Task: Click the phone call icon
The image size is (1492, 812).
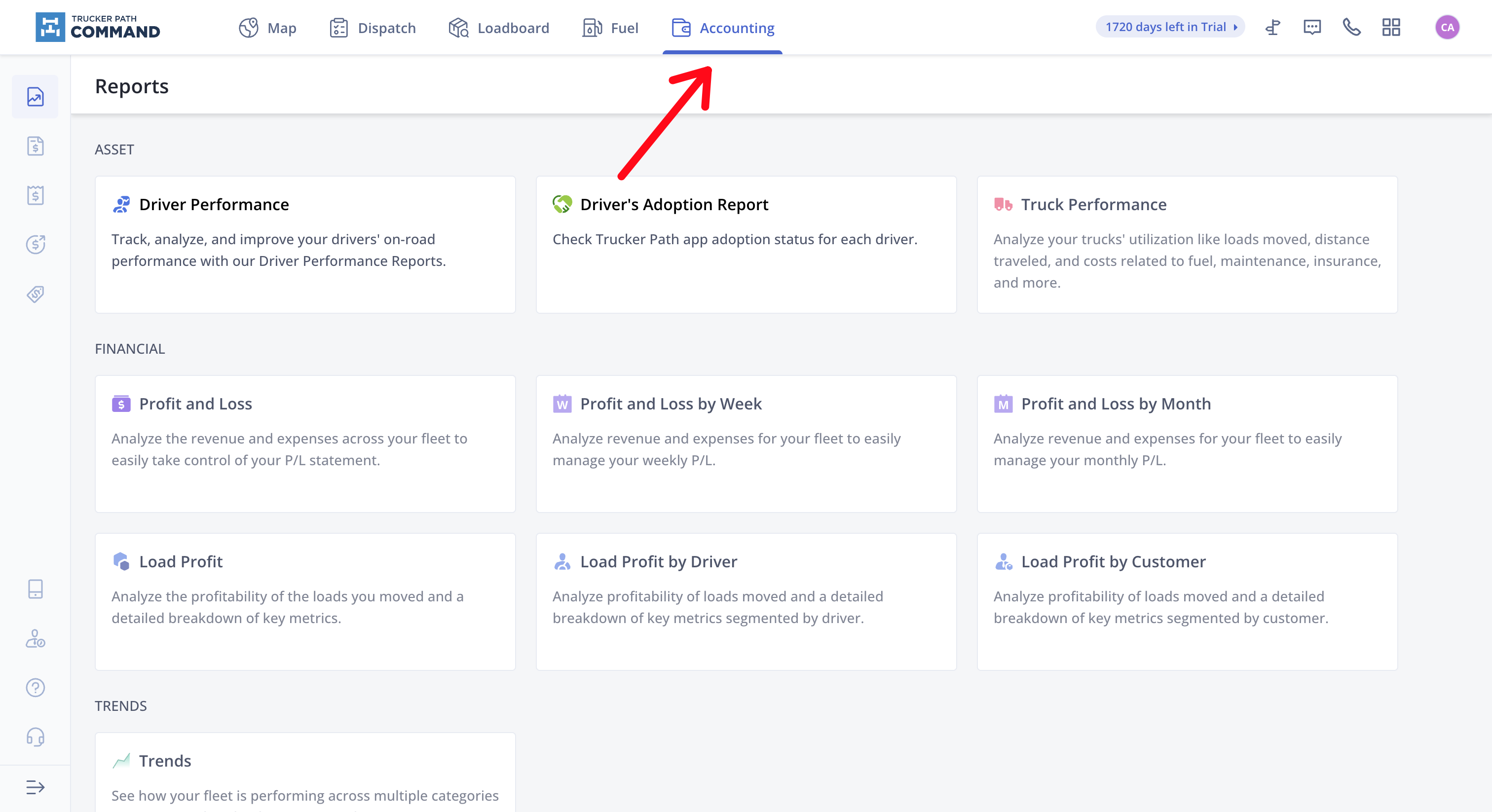Action: click(x=1351, y=27)
